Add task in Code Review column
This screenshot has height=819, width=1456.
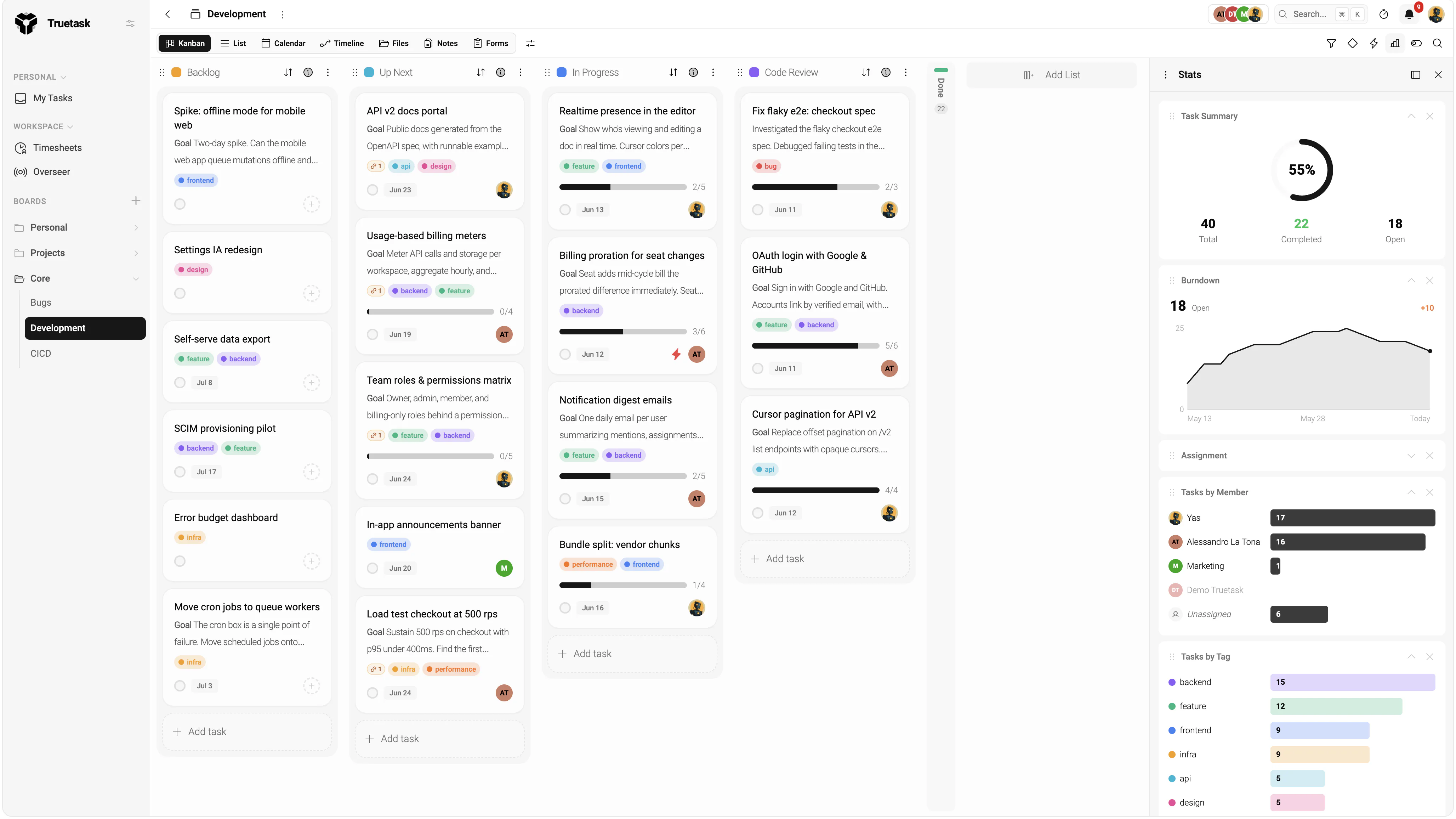pos(825,559)
